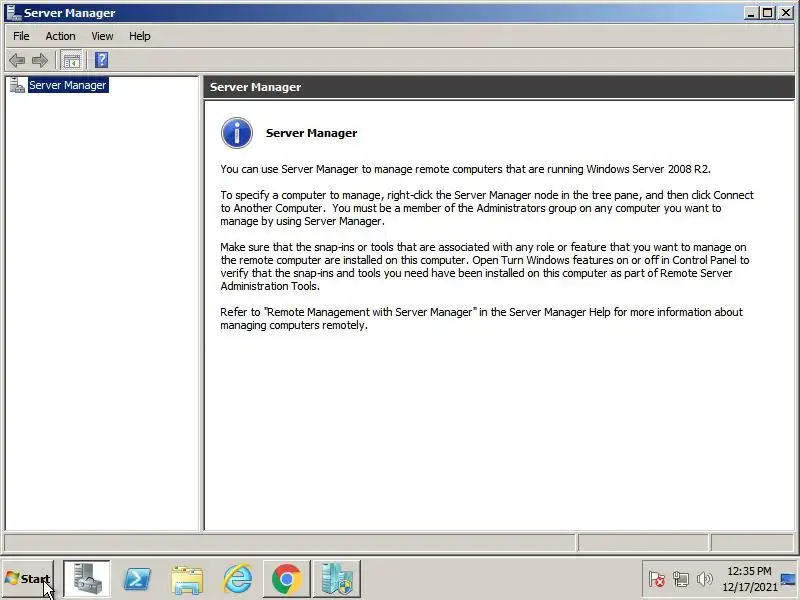Screen dimensions: 800x600
Task: Toggle the Show/Hide Console Tree icon
Action: pos(71,61)
